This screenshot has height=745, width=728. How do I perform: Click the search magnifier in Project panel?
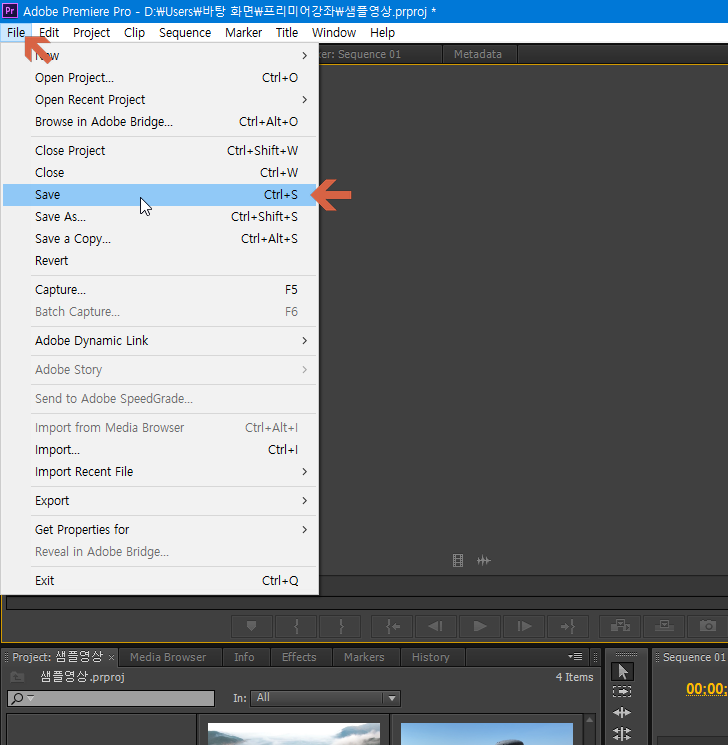click(x=18, y=698)
